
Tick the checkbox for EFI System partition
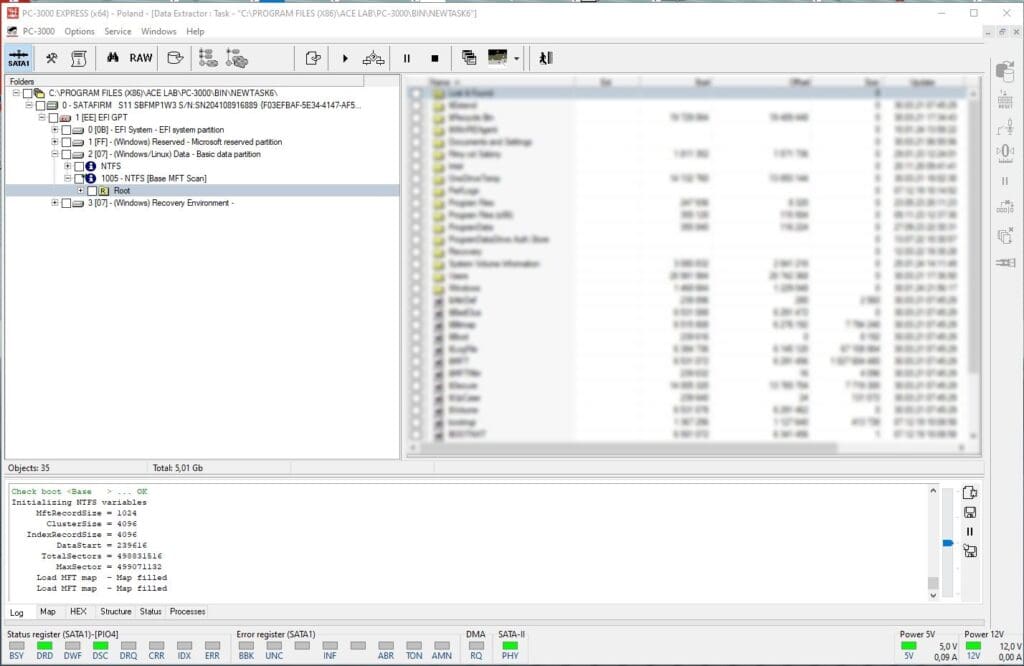(66, 130)
